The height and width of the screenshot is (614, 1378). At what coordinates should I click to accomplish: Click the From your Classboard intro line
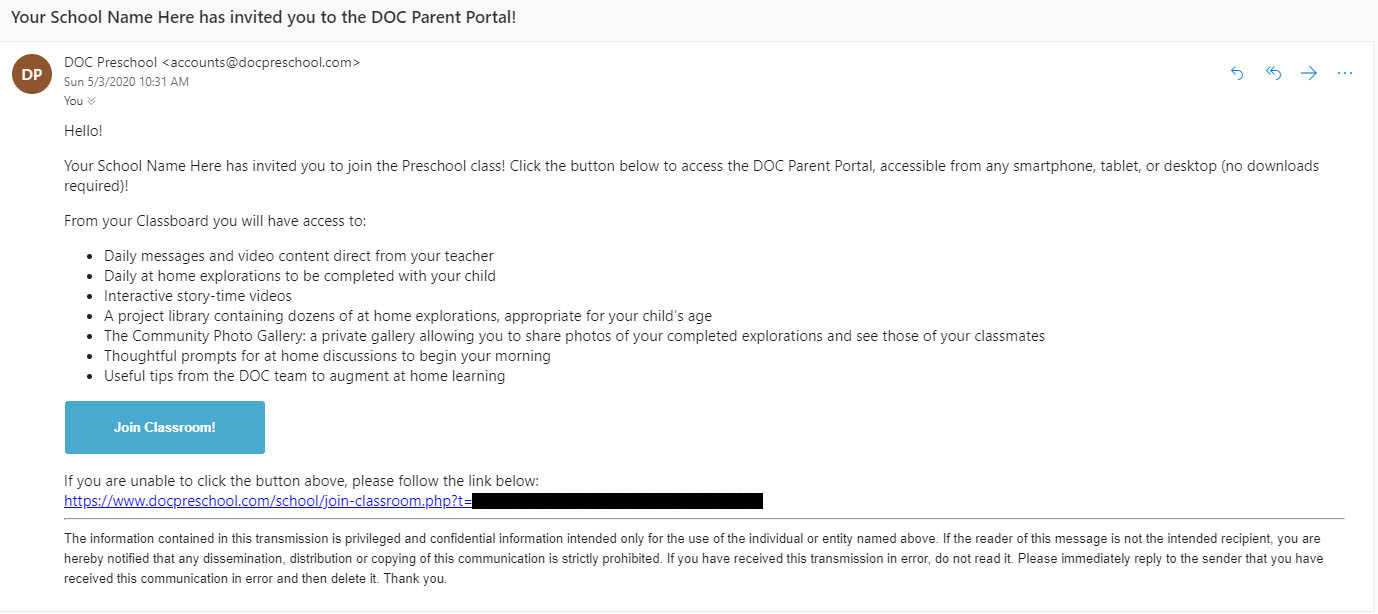click(x=215, y=220)
